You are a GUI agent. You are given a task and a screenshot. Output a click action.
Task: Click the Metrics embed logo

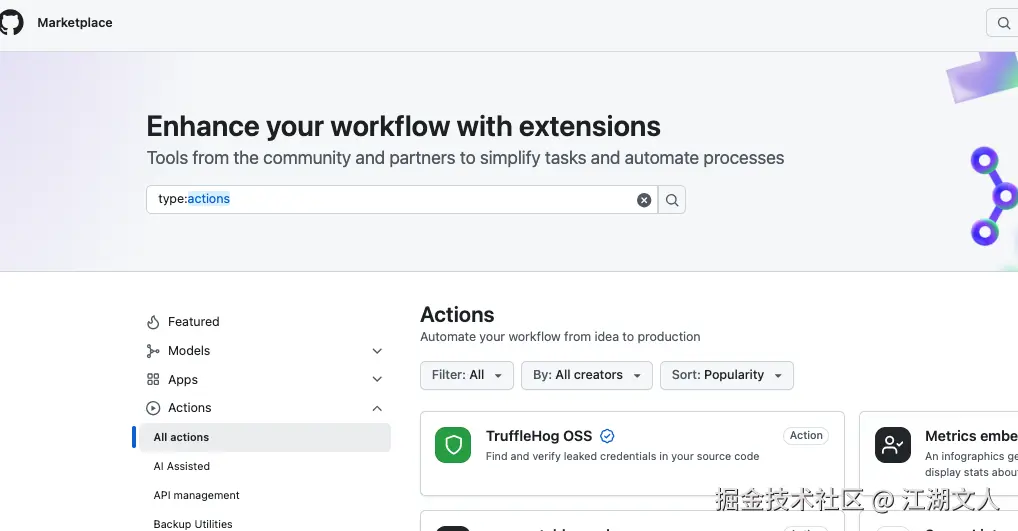coord(893,445)
